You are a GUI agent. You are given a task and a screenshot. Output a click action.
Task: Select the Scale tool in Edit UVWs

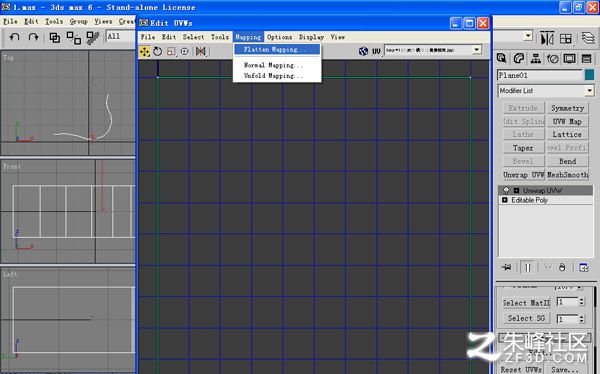pyautogui.click(x=171, y=51)
